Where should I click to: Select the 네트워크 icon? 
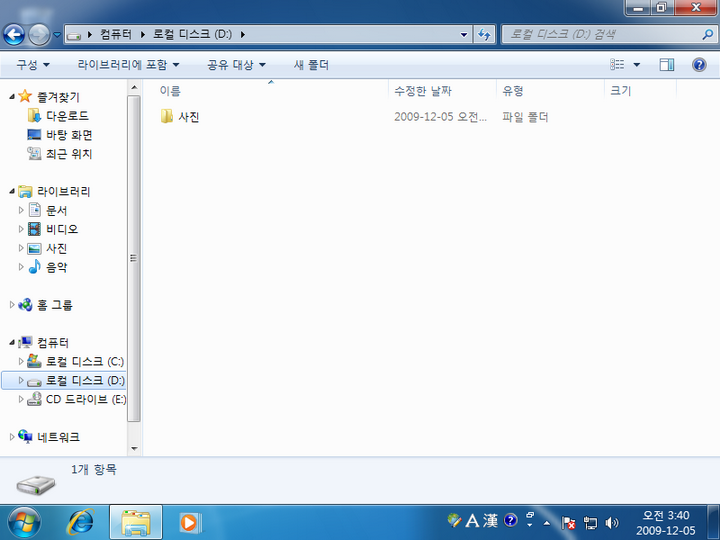pos(25,436)
